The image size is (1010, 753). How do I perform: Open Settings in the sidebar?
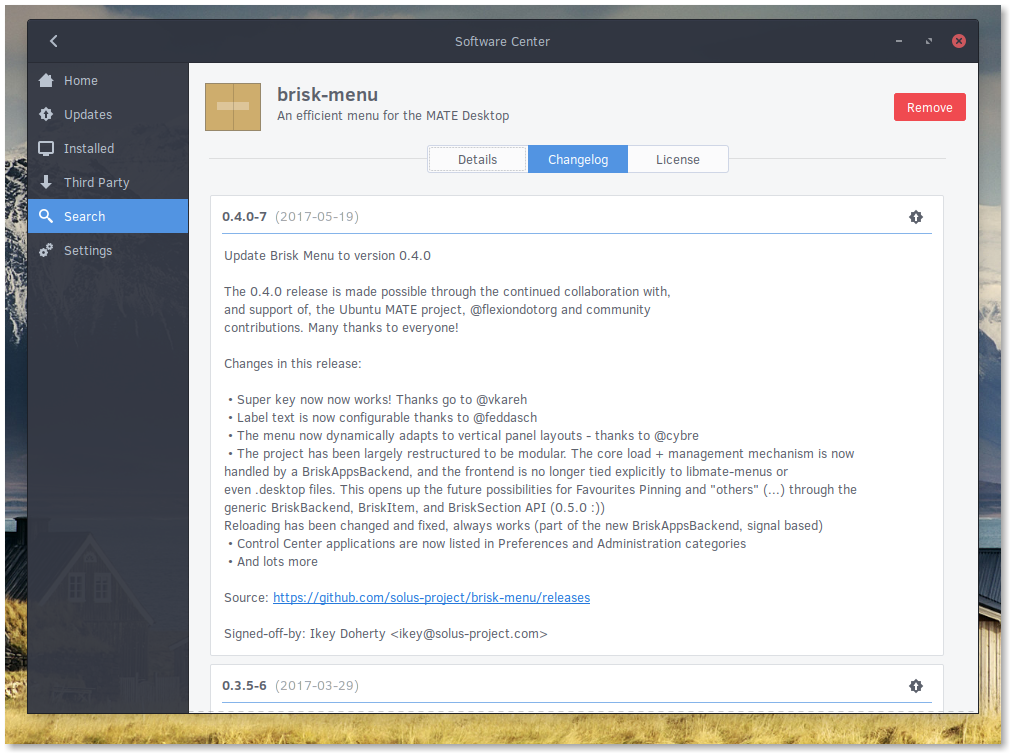click(108, 251)
